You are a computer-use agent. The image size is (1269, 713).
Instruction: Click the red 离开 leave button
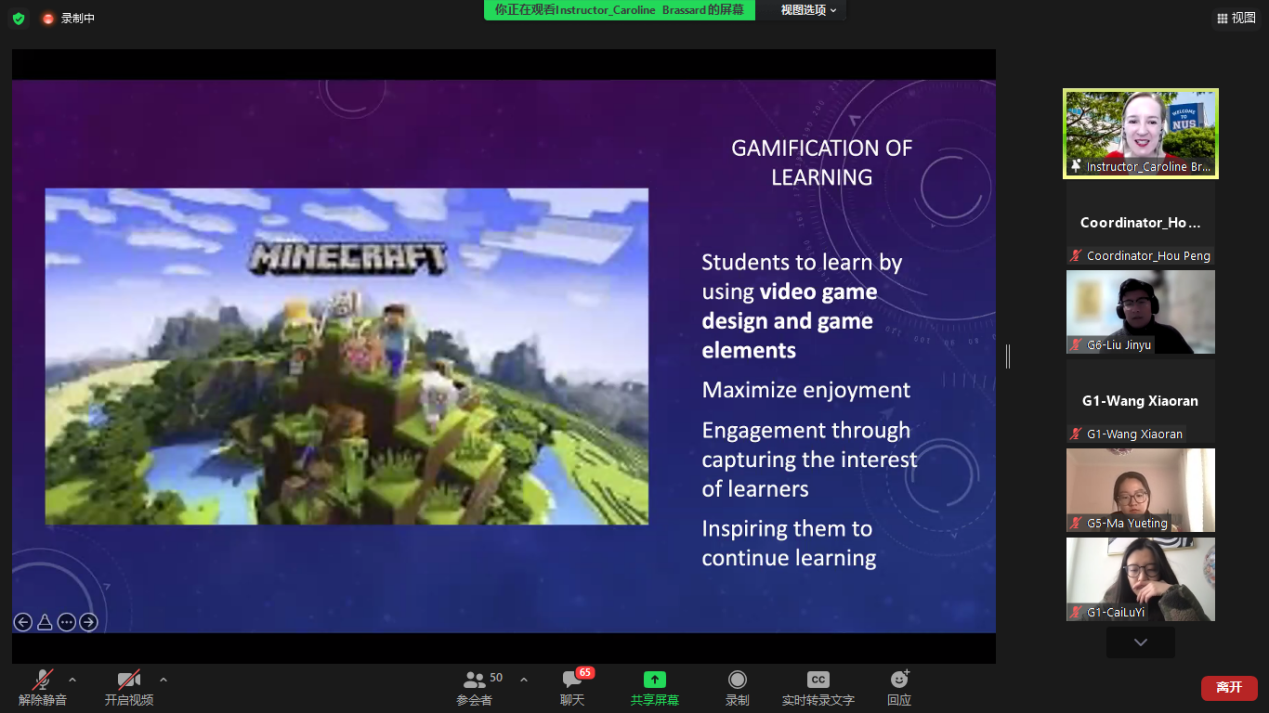click(1229, 688)
